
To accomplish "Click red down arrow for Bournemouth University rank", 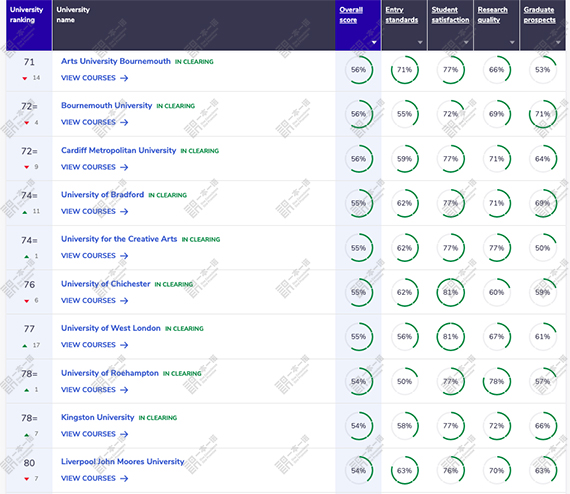I will coord(26,123).
